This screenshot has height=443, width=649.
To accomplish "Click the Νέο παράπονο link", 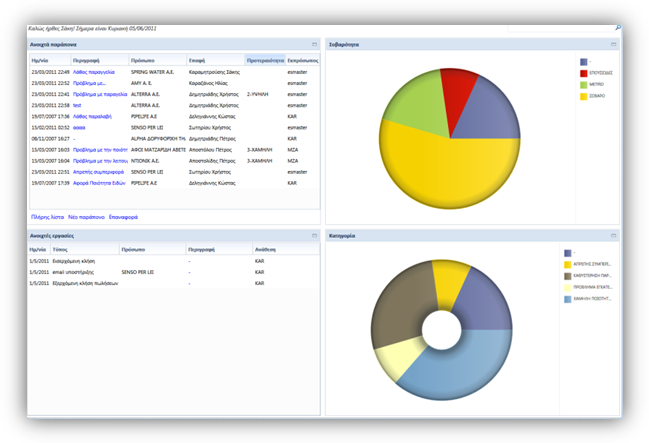I will tap(87, 217).
